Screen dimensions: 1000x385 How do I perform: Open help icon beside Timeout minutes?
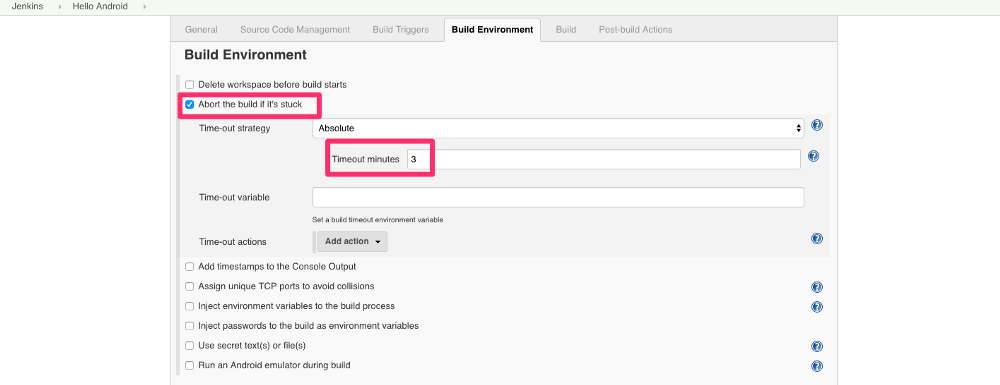tap(813, 156)
